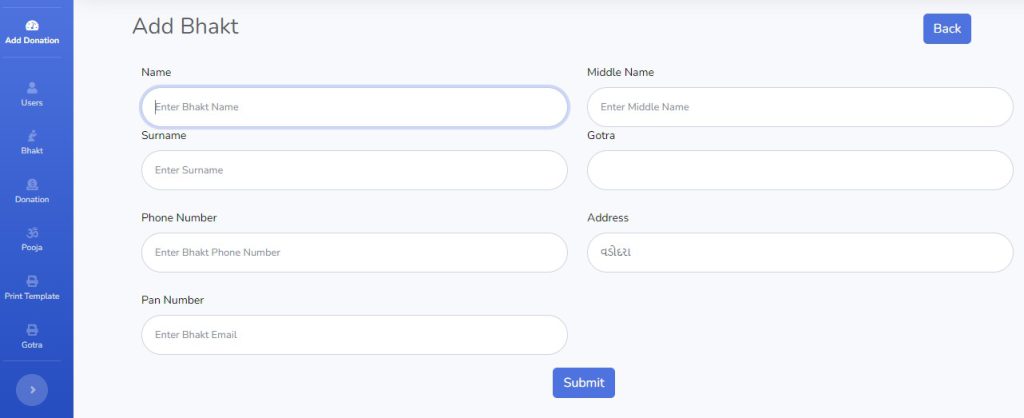The height and width of the screenshot is (418, 1024).
Task: Submit the Add Bhakt form
Action: coord(584,383)
